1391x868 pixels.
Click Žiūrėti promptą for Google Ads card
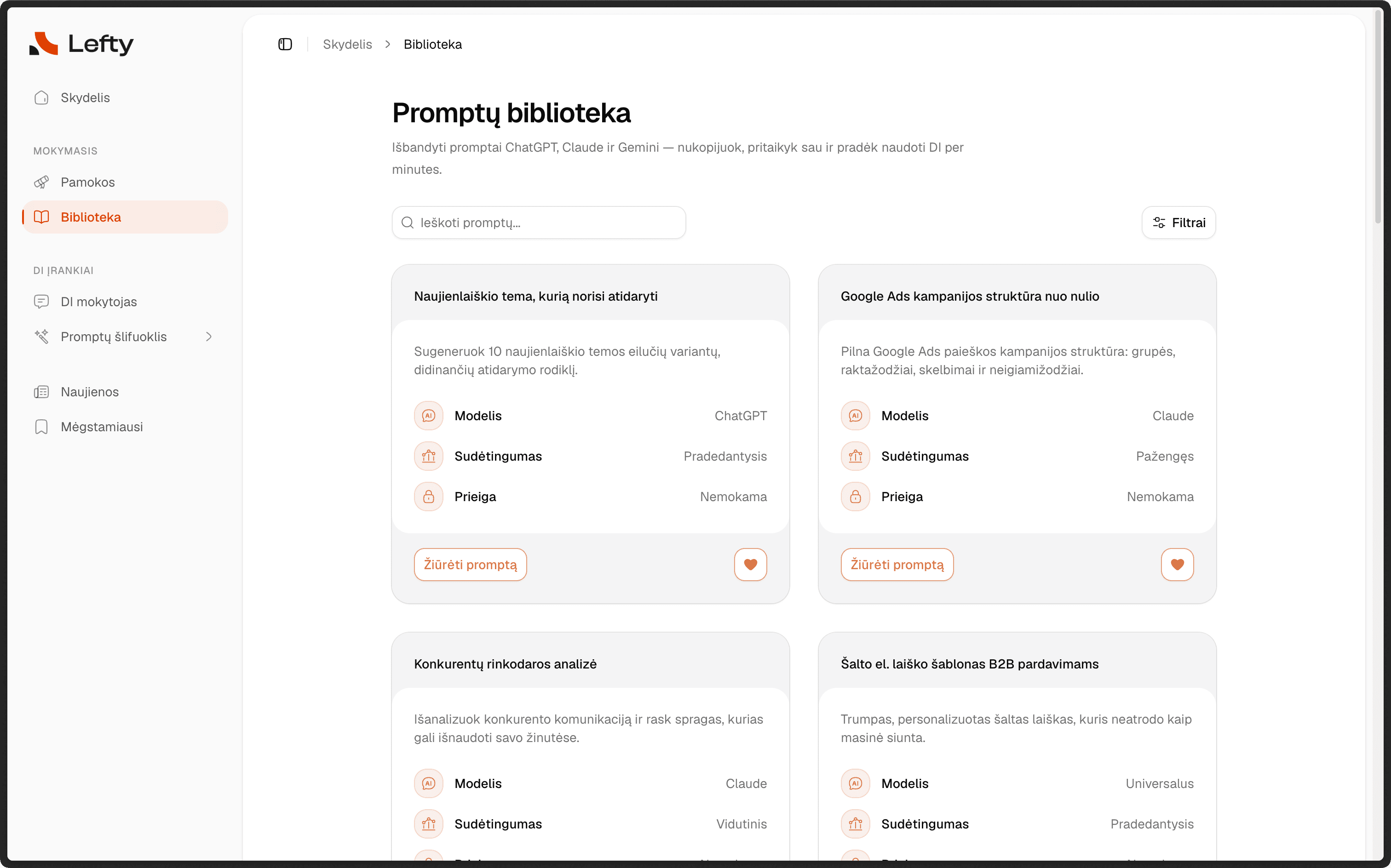tap(897, 564)
